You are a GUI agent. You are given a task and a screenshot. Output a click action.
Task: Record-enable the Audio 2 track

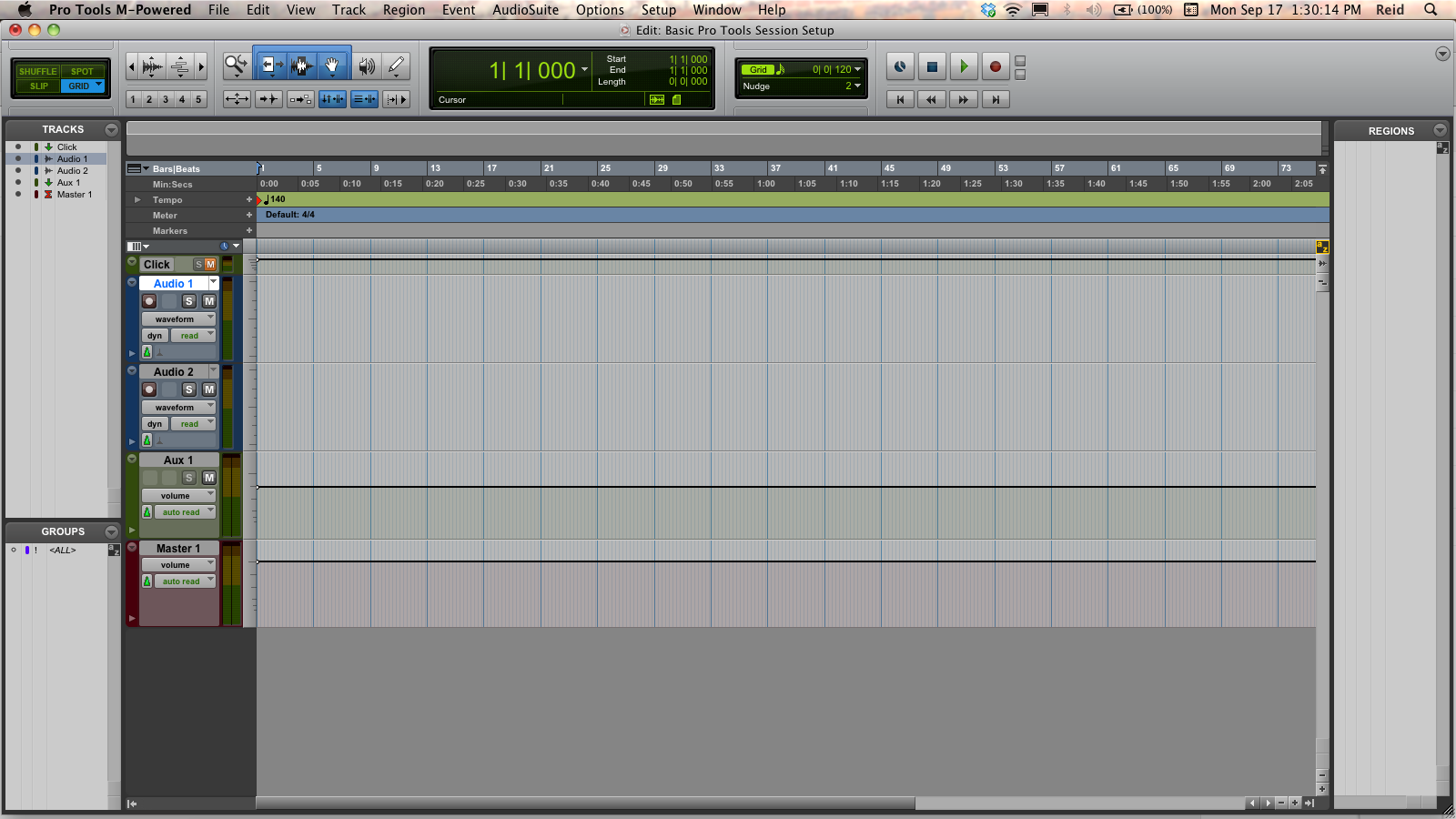point(149,389)
